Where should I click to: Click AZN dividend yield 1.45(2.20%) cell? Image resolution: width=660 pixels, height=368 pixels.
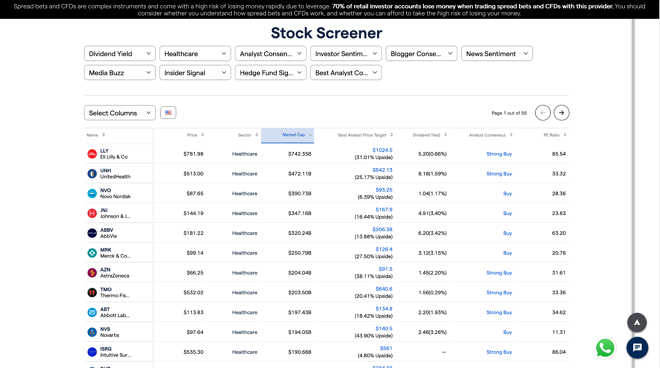(432, 273)
